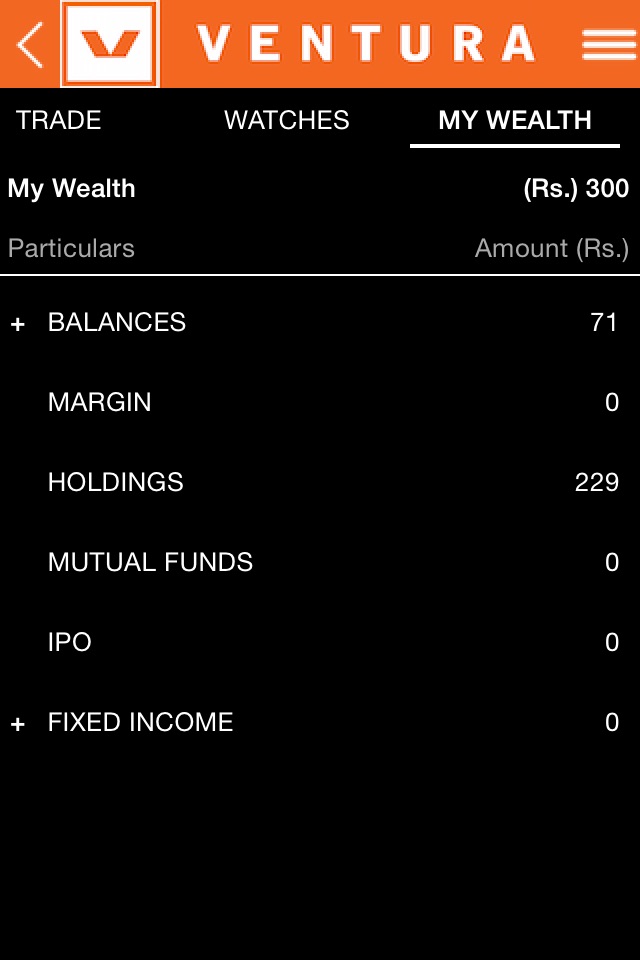Tap the Ventura logo icon
The image size is (640, 960).
click(110, 44)
